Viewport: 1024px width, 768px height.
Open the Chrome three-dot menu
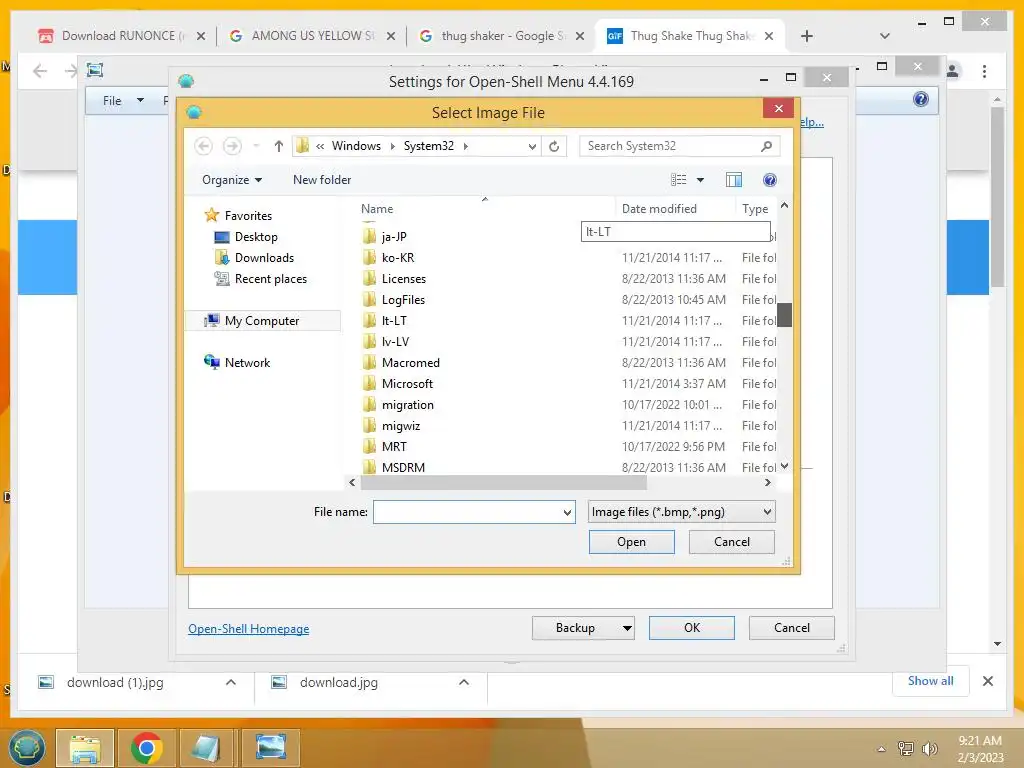984,71
